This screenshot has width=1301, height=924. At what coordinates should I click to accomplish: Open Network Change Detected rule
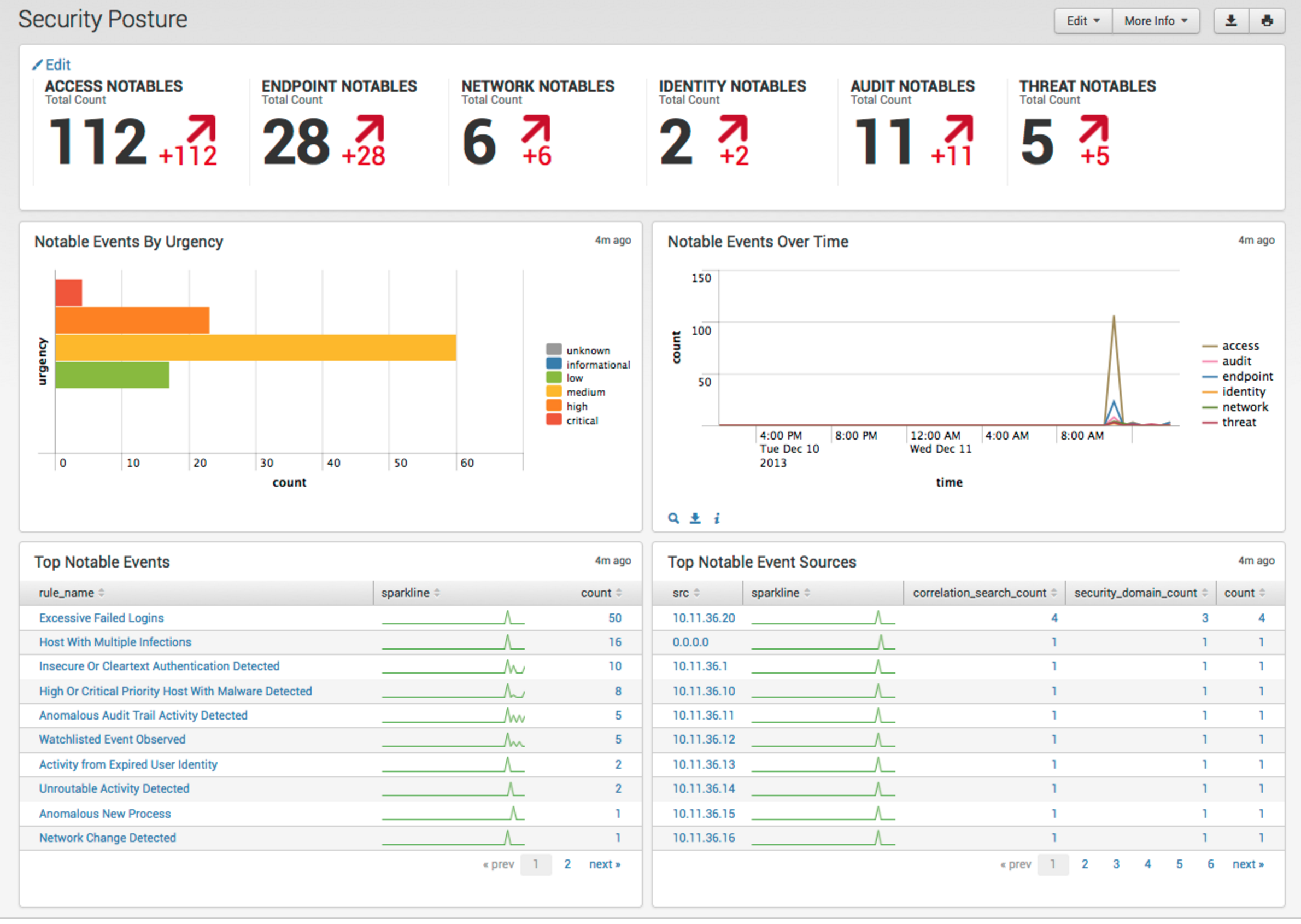point(108,838)
